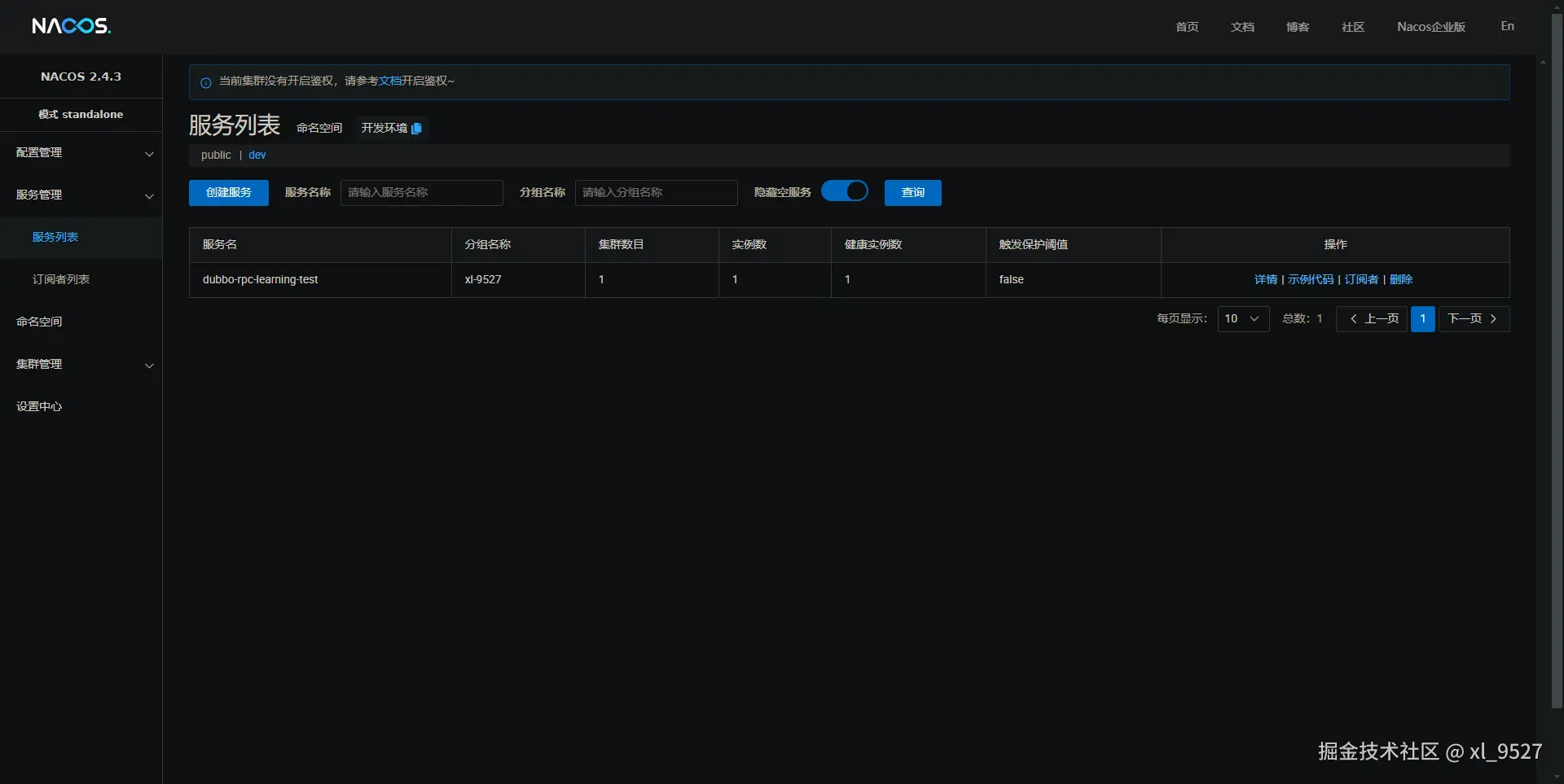Image resolution: width=1564 pixels, height=784 pixels.
Task: Open 订阅者列表 in the sidebar
Action: pos(81,280)
